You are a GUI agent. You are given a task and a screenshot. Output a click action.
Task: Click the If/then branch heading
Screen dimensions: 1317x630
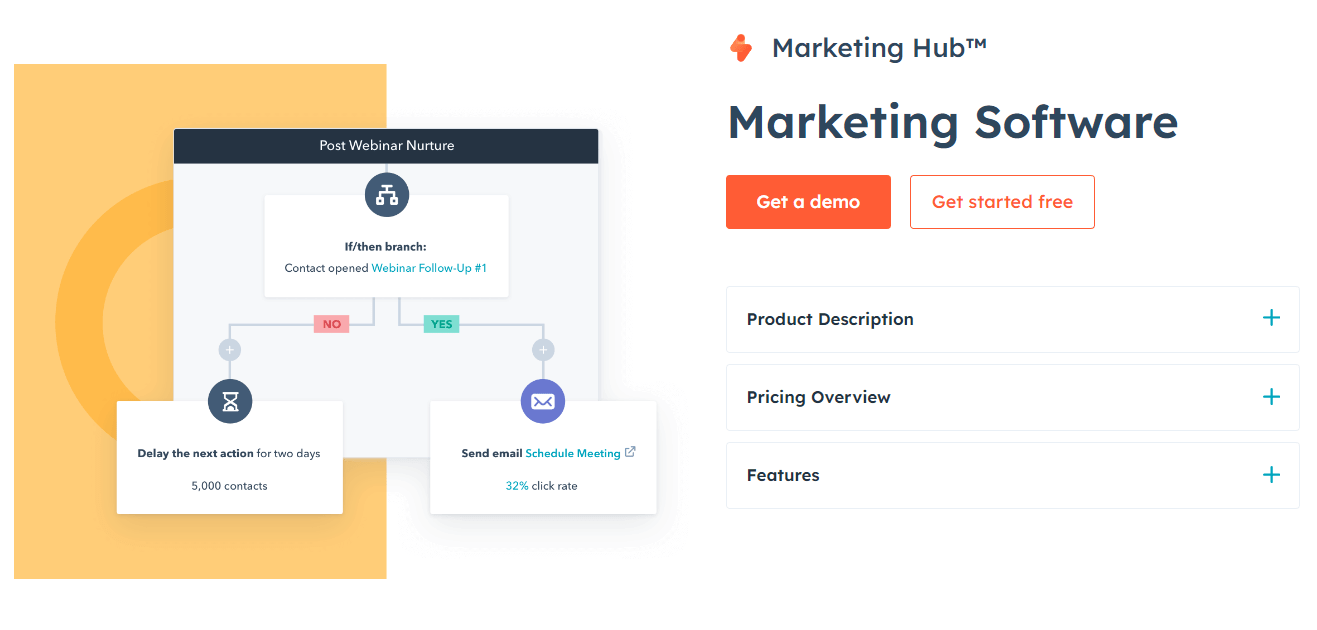pos(386,246)
